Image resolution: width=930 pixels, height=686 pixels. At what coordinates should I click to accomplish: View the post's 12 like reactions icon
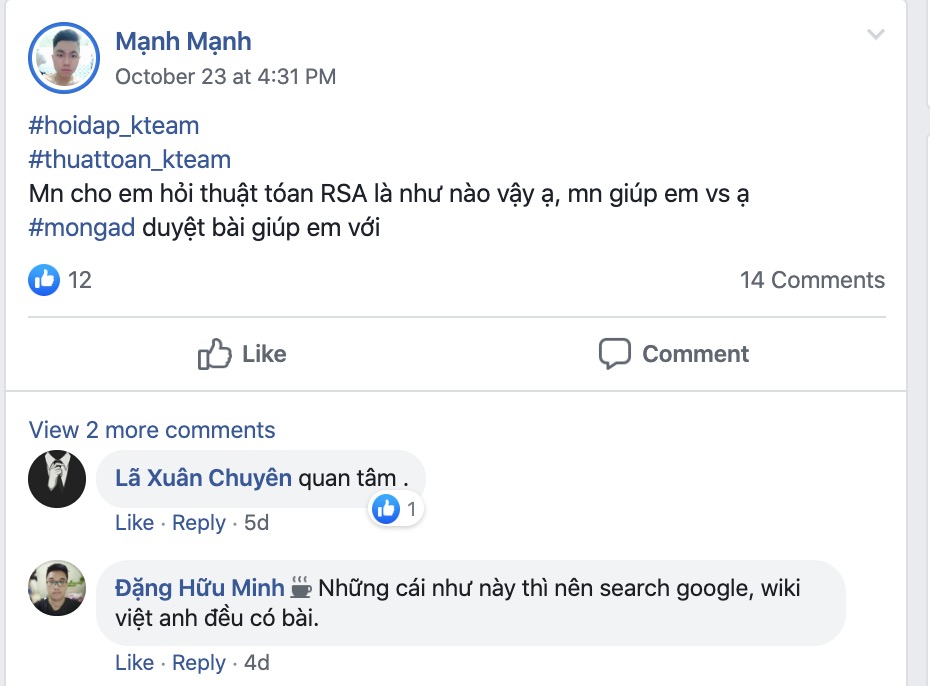pos(45,280)
